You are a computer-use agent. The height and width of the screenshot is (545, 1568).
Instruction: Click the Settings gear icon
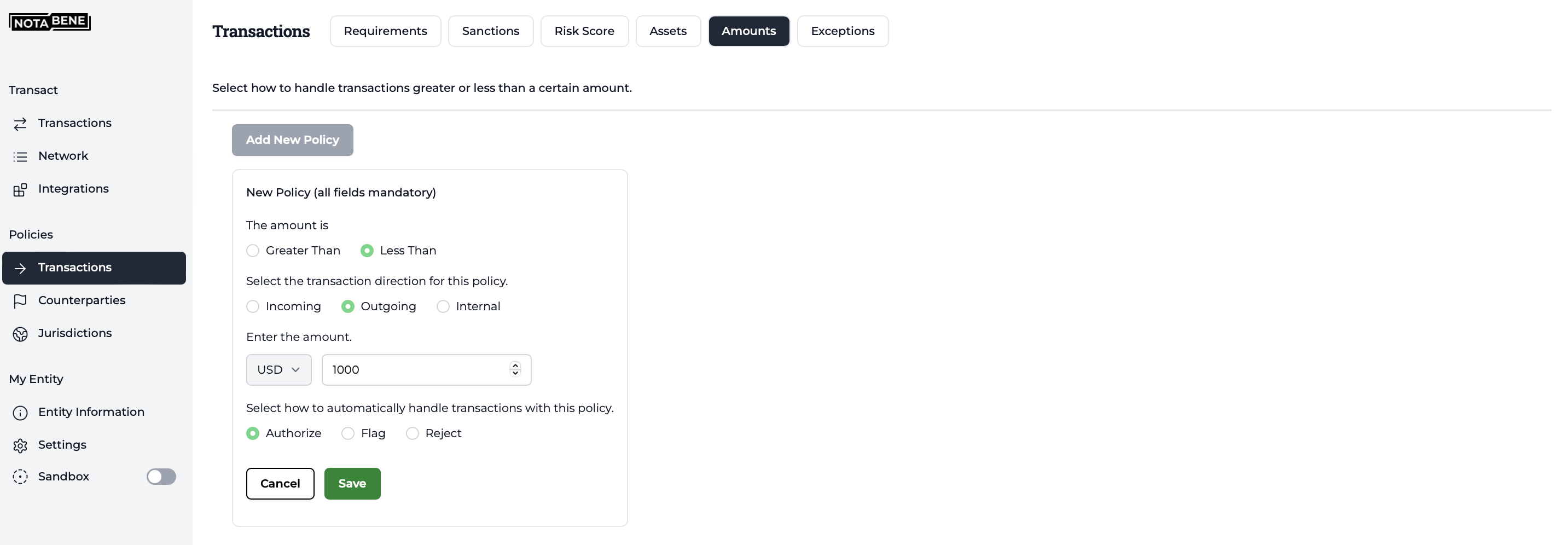(20, 446)
